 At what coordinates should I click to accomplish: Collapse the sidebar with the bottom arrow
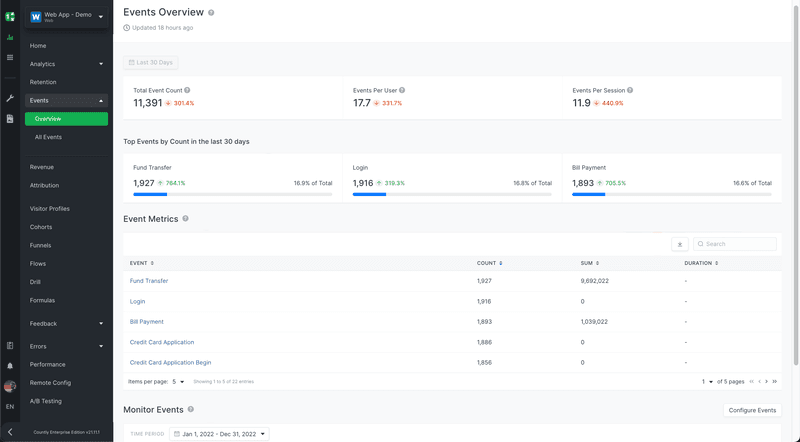click(10, 432)
